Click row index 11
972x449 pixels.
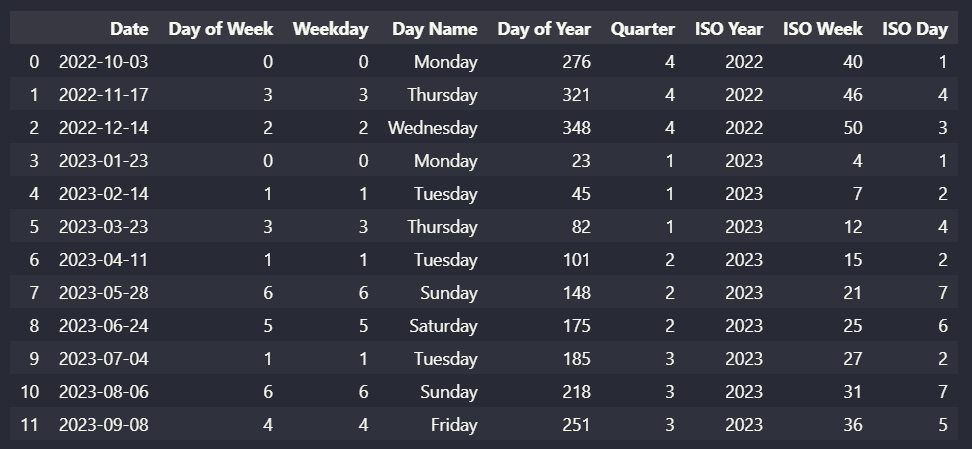[x=29, y=425]
